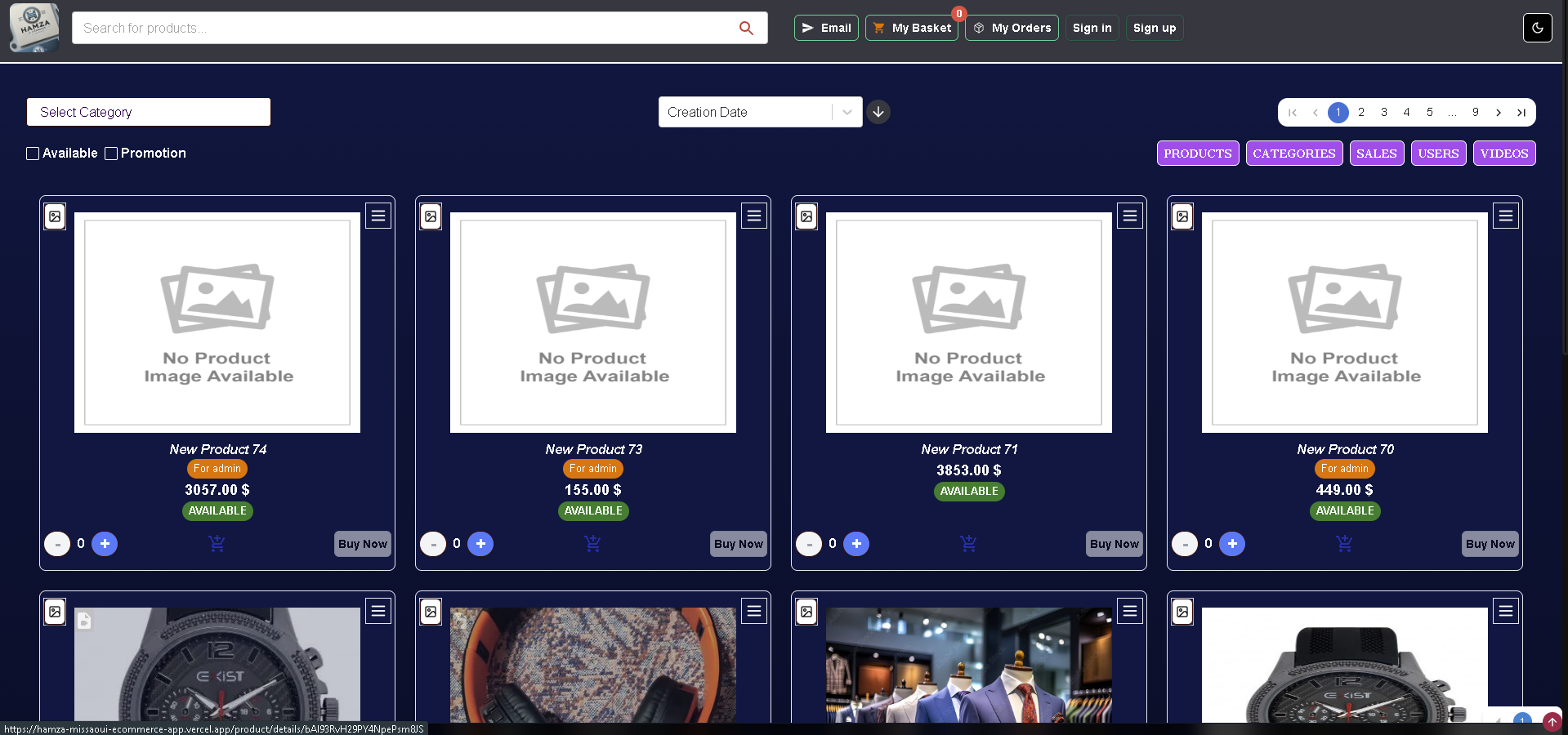This screenshot has width=1568, height=735.
Task: Increase quantity for New Product 71
Action: pyautogui.click(x=856, y=543)
